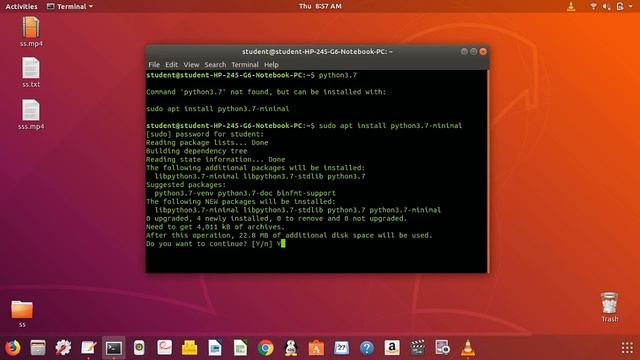Launch LibreOffice Writer from the dock
Image resolution: width=640 pixels, height=360 pixels.
click(215, 348)
